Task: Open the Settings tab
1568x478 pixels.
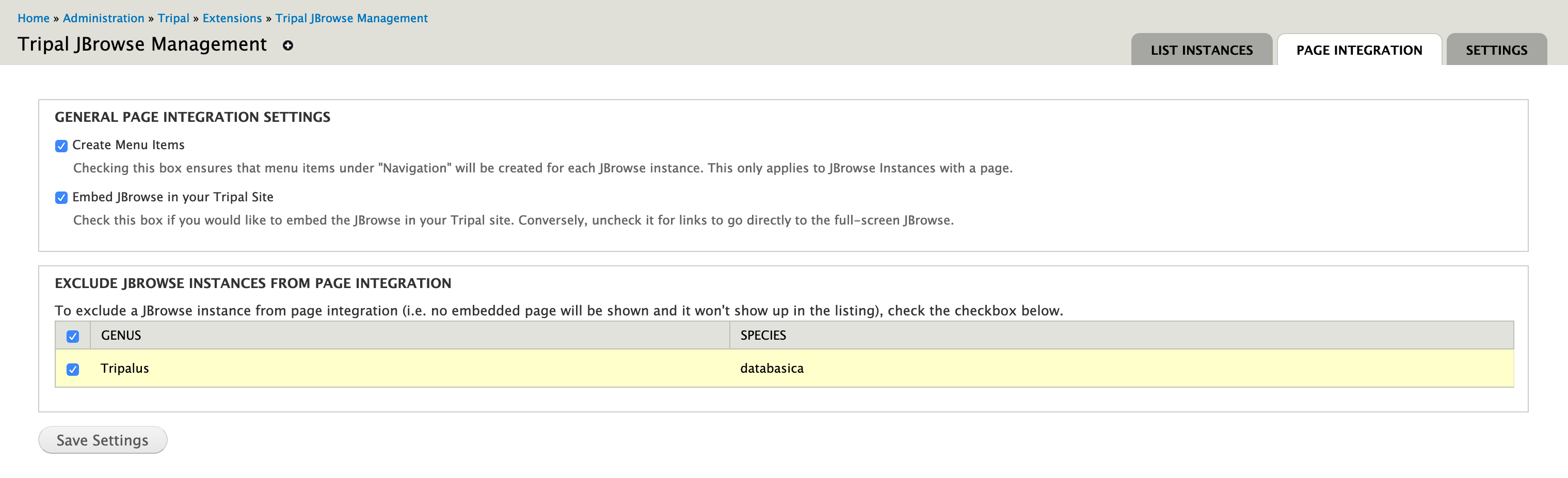Action: click(1496, 50)
